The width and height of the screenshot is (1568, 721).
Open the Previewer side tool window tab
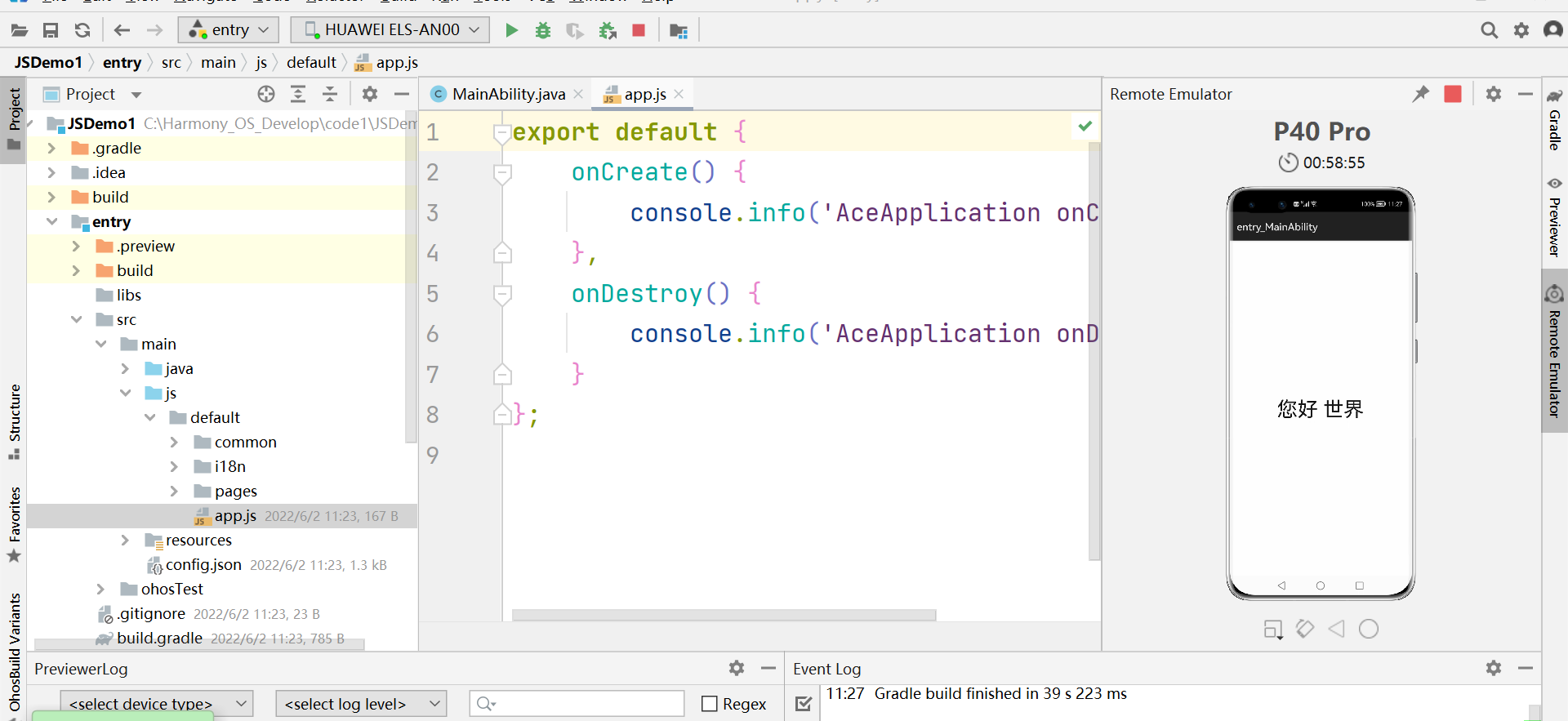(1555, 217)
